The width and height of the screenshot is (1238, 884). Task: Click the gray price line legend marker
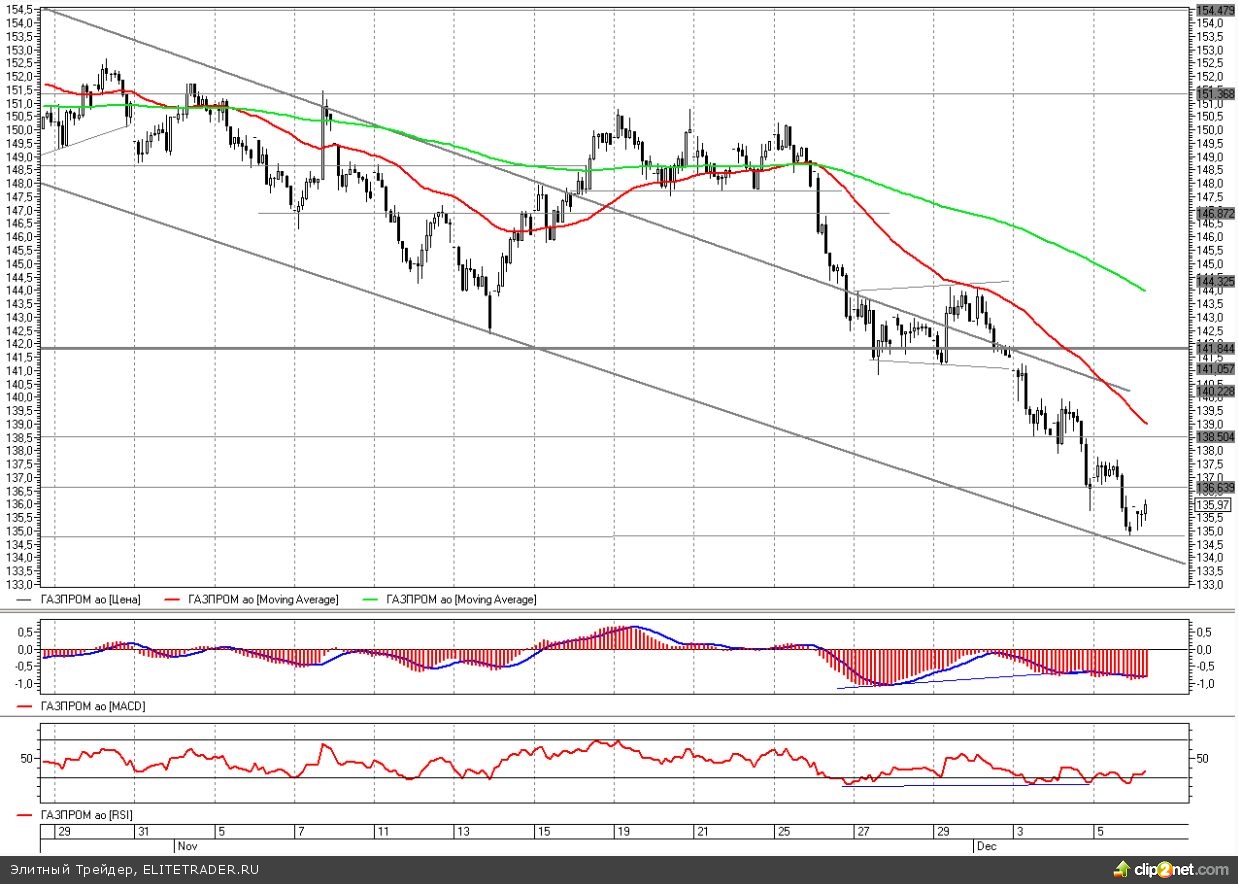pos(27,600)
